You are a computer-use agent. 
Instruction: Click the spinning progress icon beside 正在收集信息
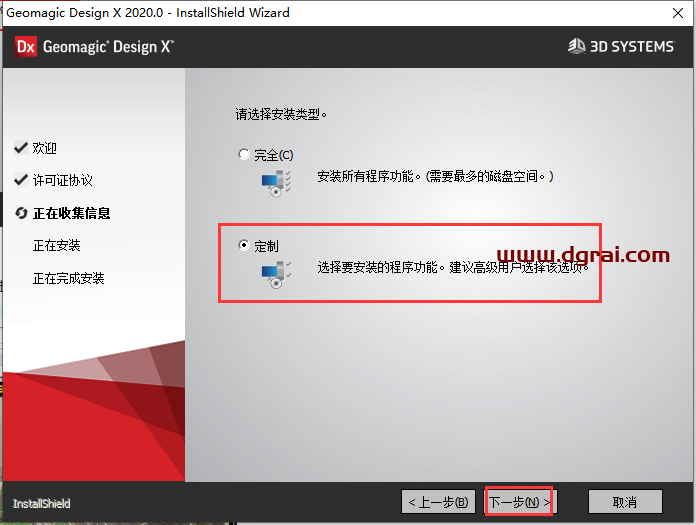pyautogui.click(x=21, y=213)
